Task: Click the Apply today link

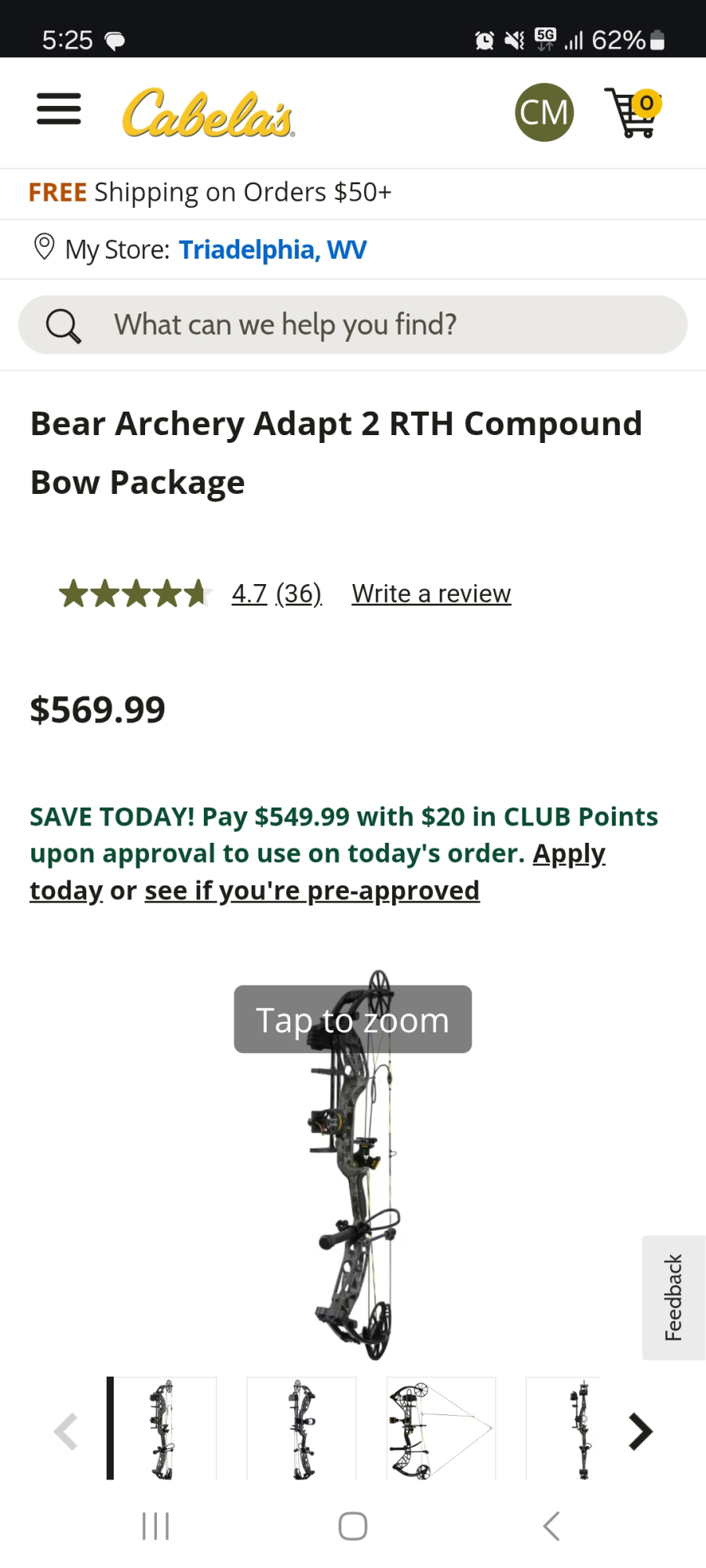Action: 568,854
